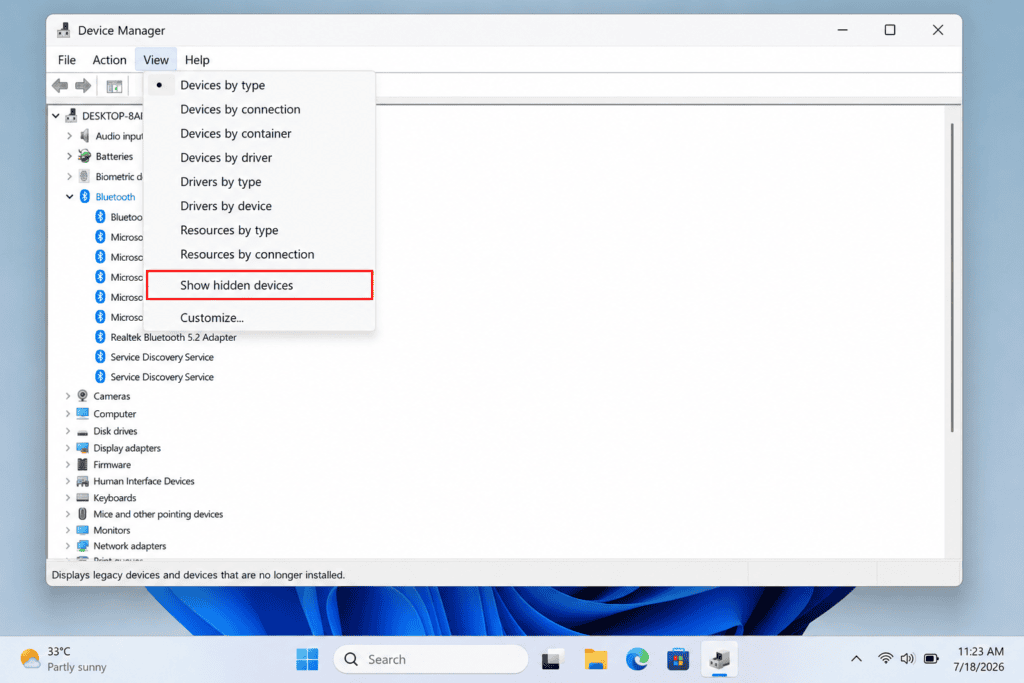This screenshot has width=1024, height=683.
Task: Expand the Disk drives category
Action: pyautogui.click(x=68, y=431)
